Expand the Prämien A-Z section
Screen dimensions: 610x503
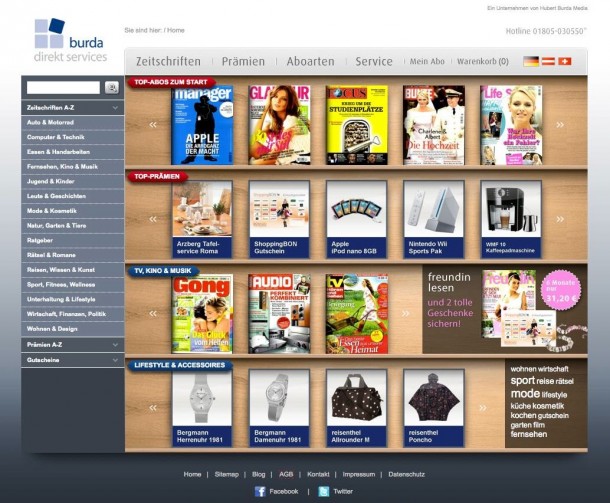coord(73,345)
